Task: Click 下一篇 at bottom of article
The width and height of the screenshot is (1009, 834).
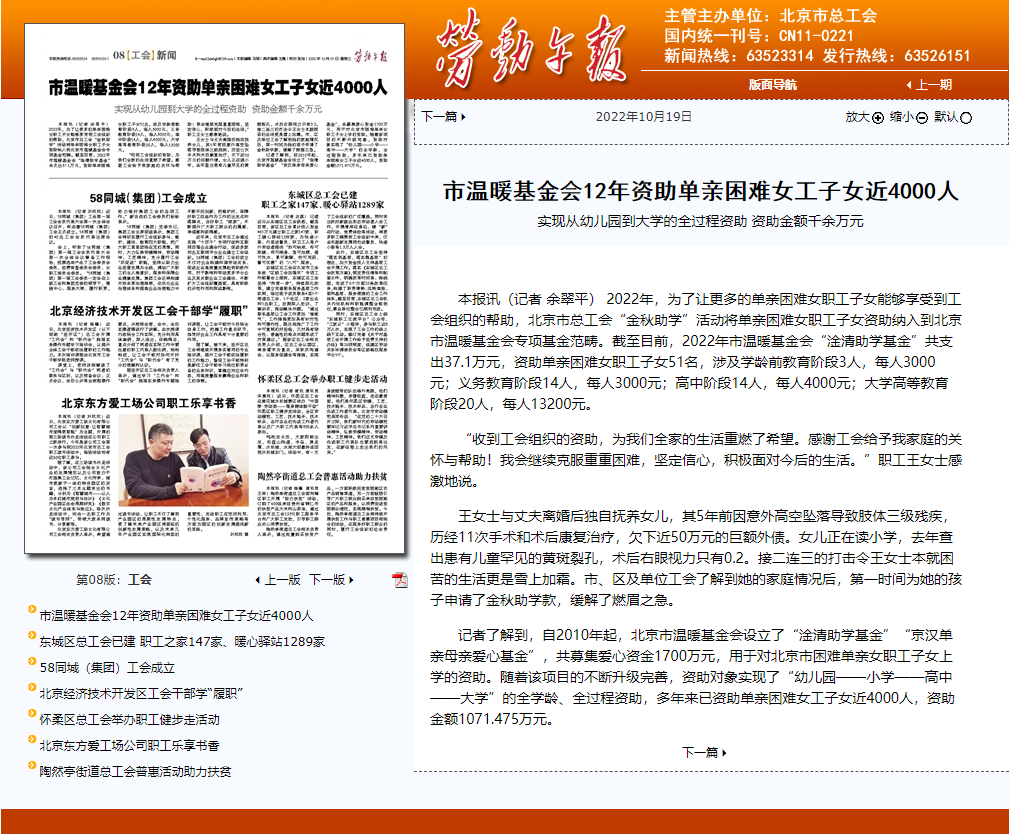Action: (704, 752)
